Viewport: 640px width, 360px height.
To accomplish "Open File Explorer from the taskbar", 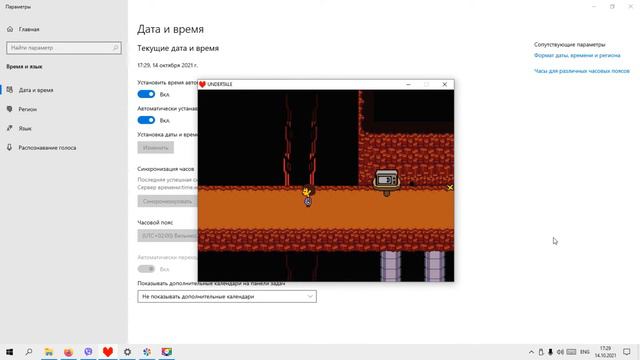I will pyautogui.click(x=49, y=351).
